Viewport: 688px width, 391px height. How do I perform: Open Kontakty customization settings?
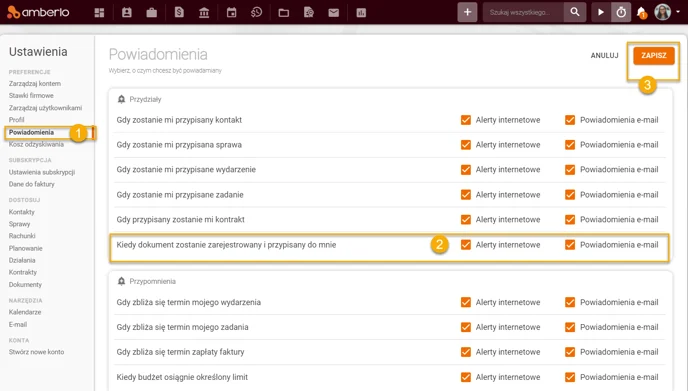(22, 212)
